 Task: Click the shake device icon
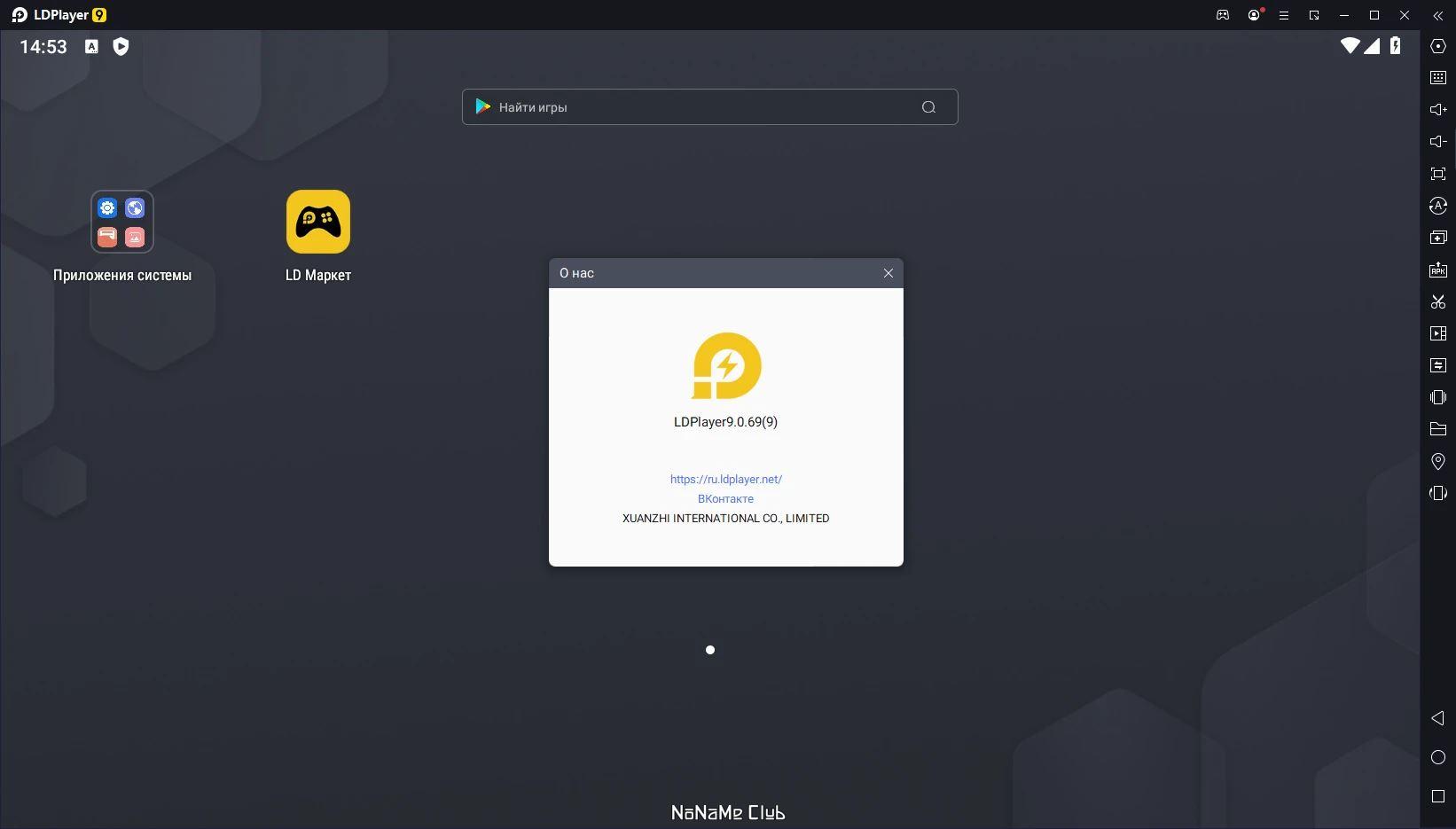click(x=1438, y=397)
